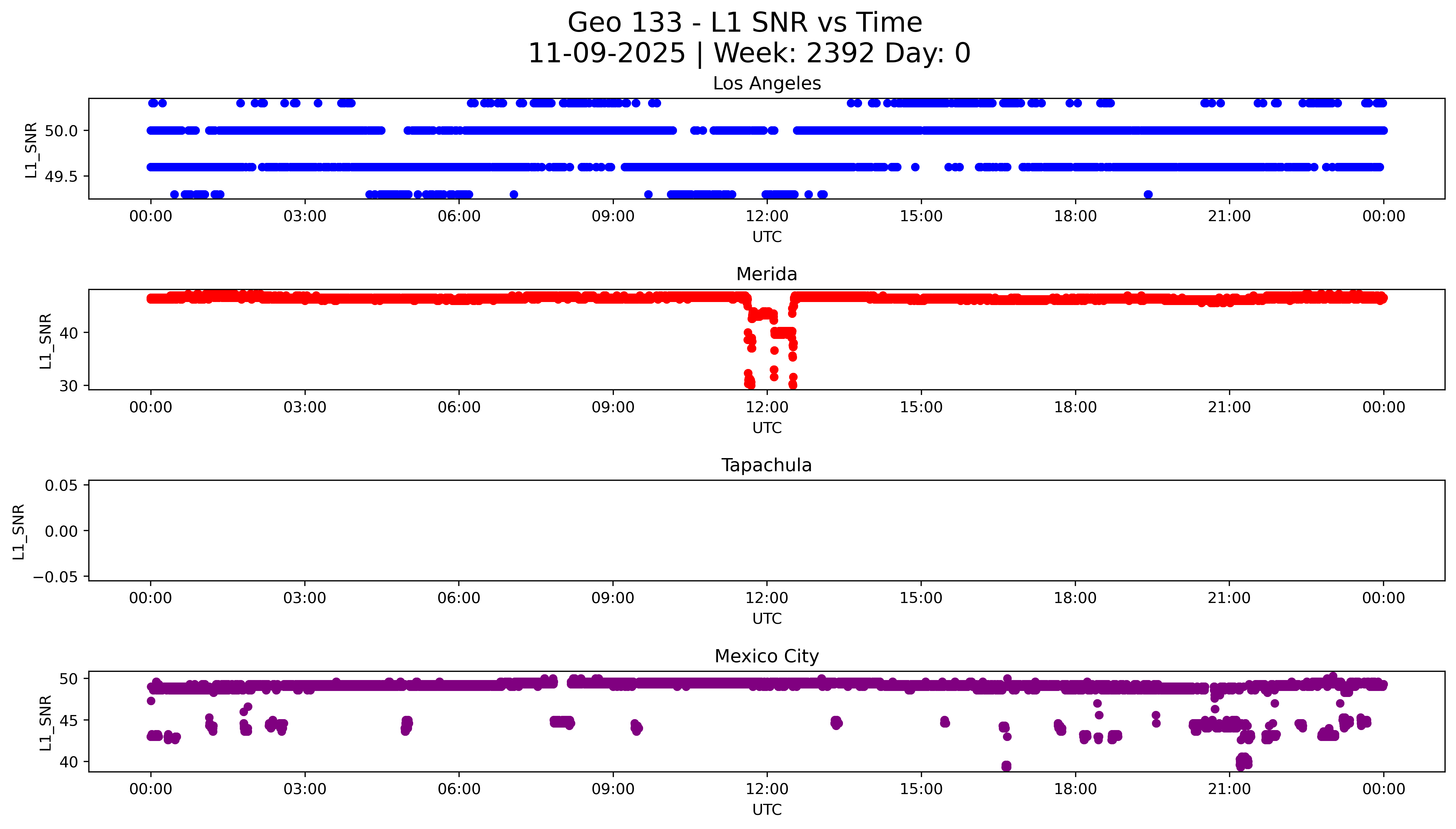
Task: Click the 50.0 y-axis label on Los Angeles plot
Action: pos(61,131)
